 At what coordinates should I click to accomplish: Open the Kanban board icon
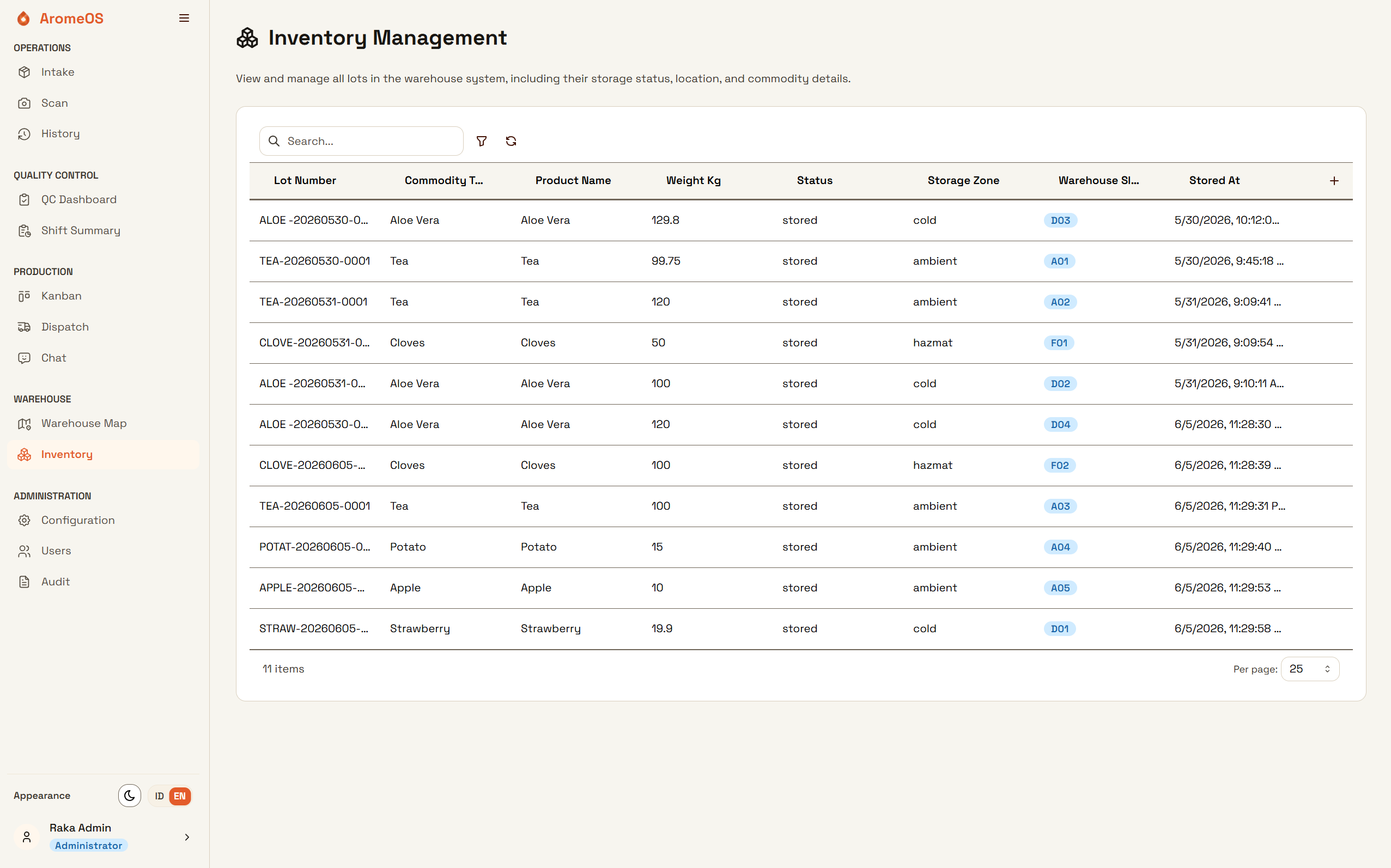pyautogui.click(x=24, y=296)
